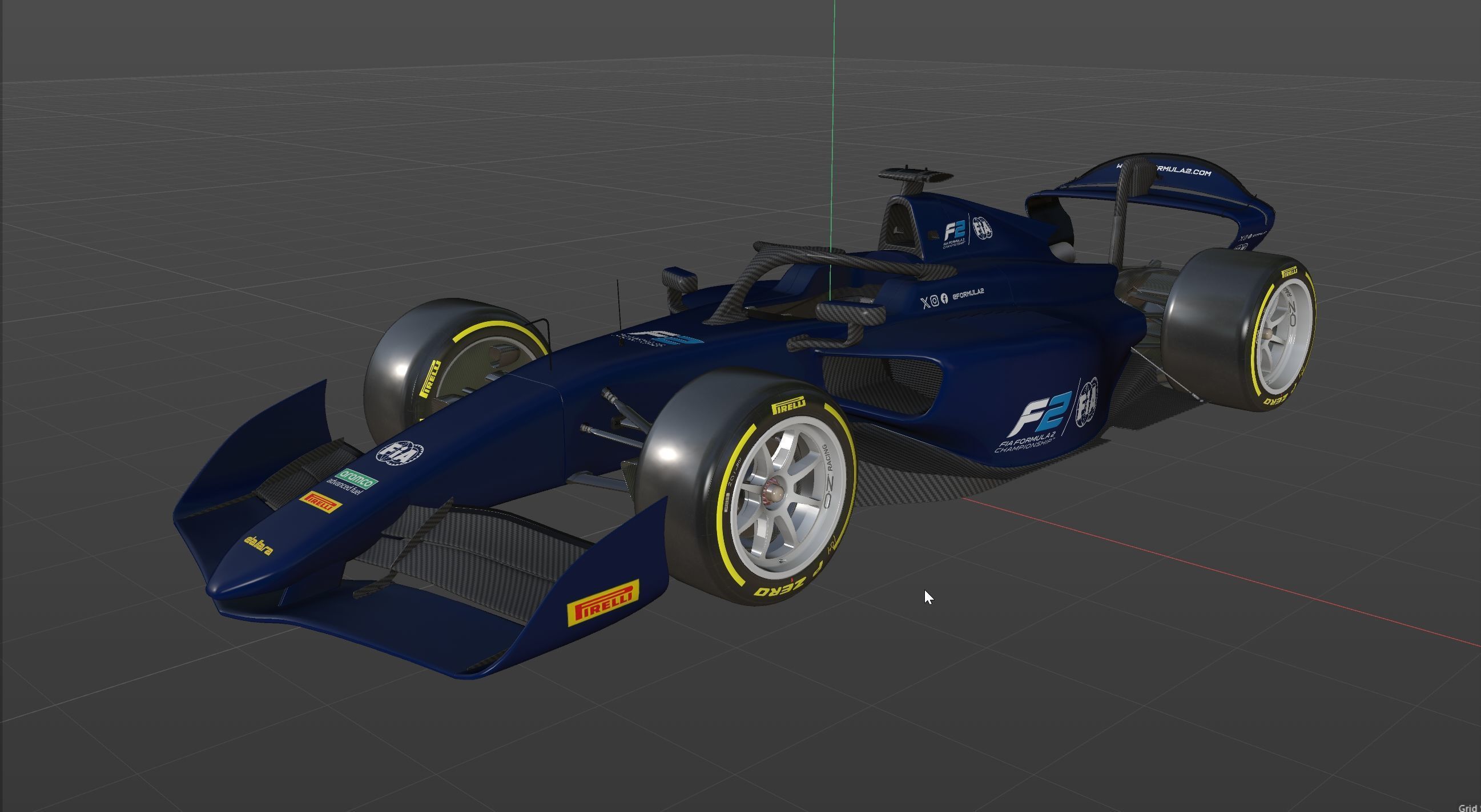Select the right-side carbon wing mirror
1481x812 pixels.
coord(851,313)
